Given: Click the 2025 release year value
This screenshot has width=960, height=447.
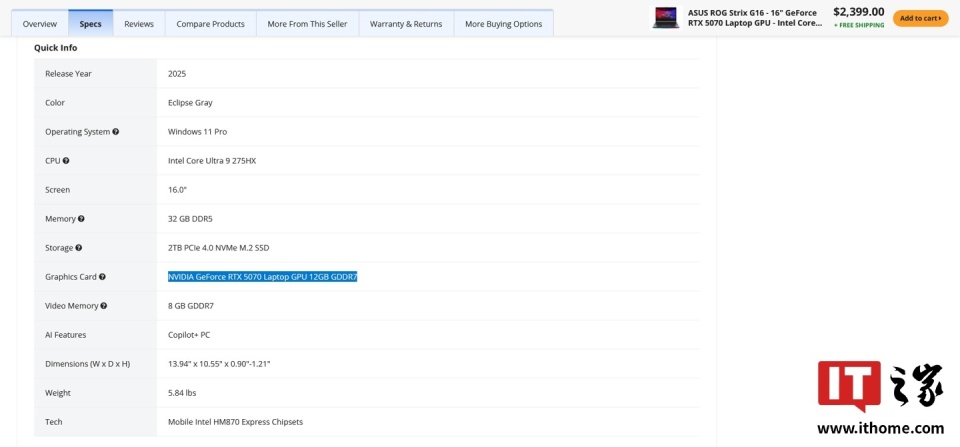Looking at the screenshot, I should pos(177,73).
